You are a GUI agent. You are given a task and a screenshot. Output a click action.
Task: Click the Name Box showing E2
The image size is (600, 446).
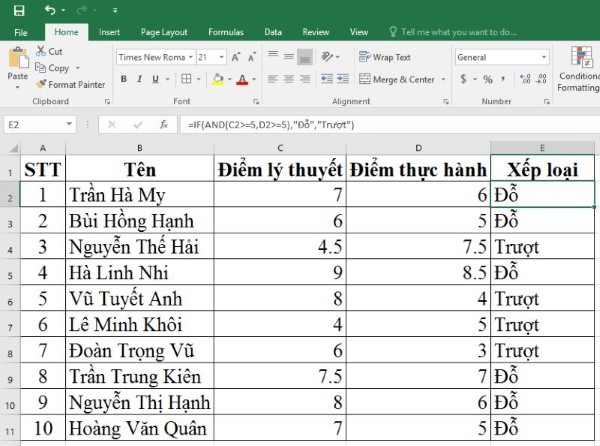pos(40,125)
